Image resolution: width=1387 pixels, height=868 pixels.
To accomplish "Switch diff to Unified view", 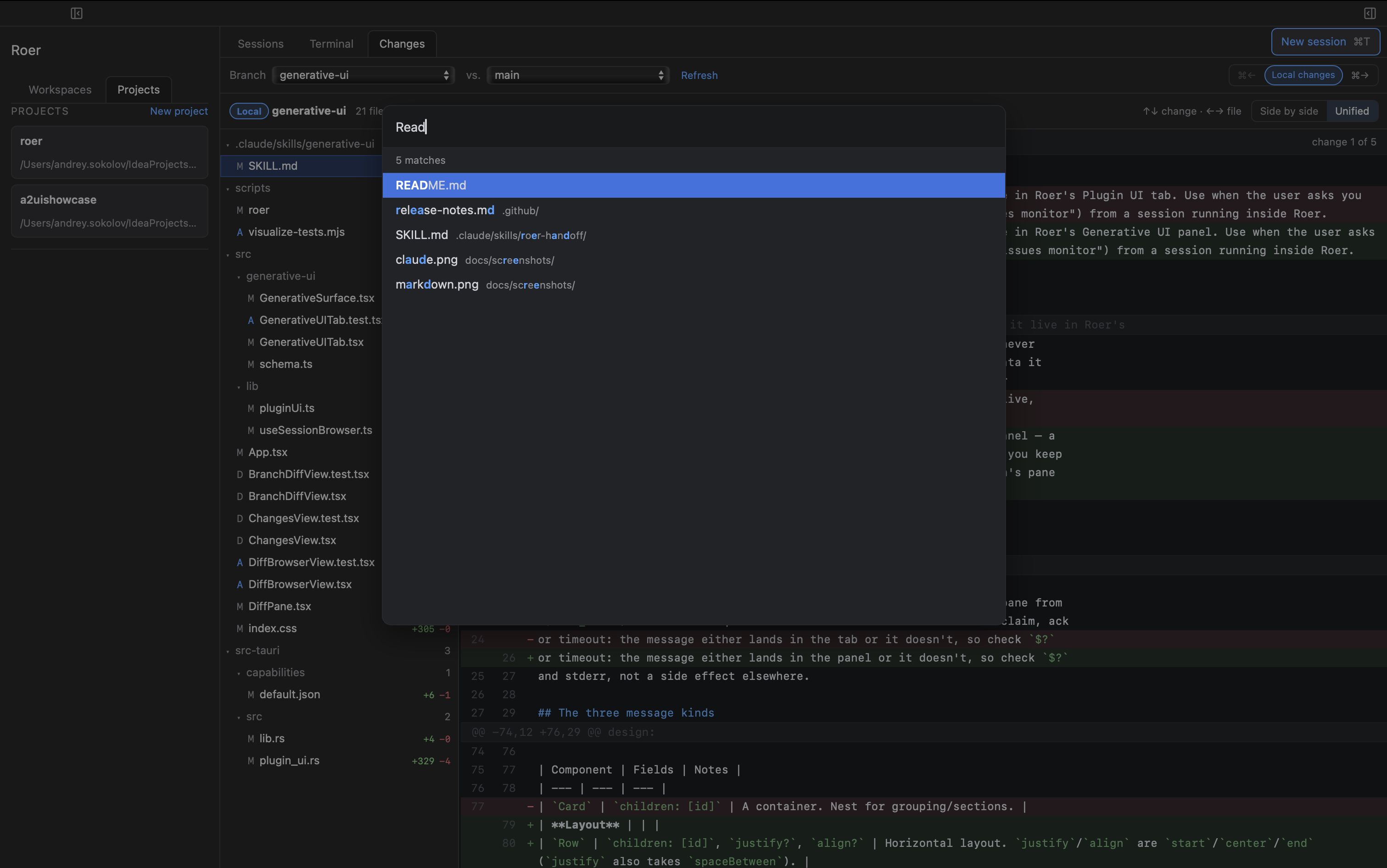I will coord(1351,111).
